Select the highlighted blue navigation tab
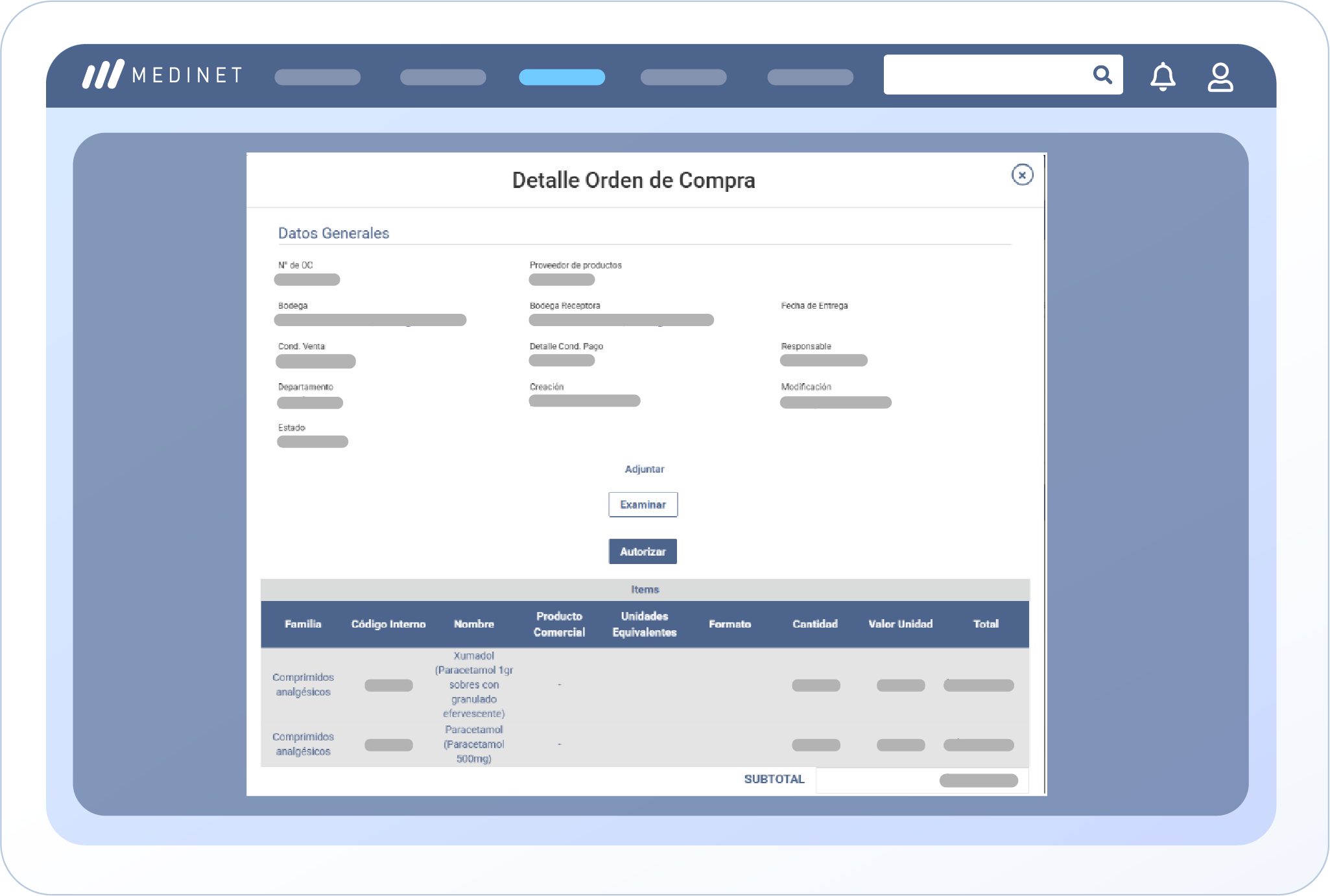The height and width of the screenshot is (896, 1330). coord(562,77)
